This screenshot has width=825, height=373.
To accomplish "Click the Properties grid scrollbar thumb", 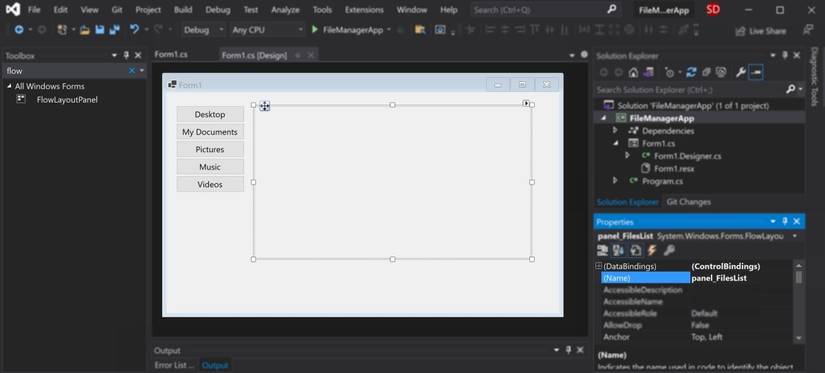I will point(799,277).
